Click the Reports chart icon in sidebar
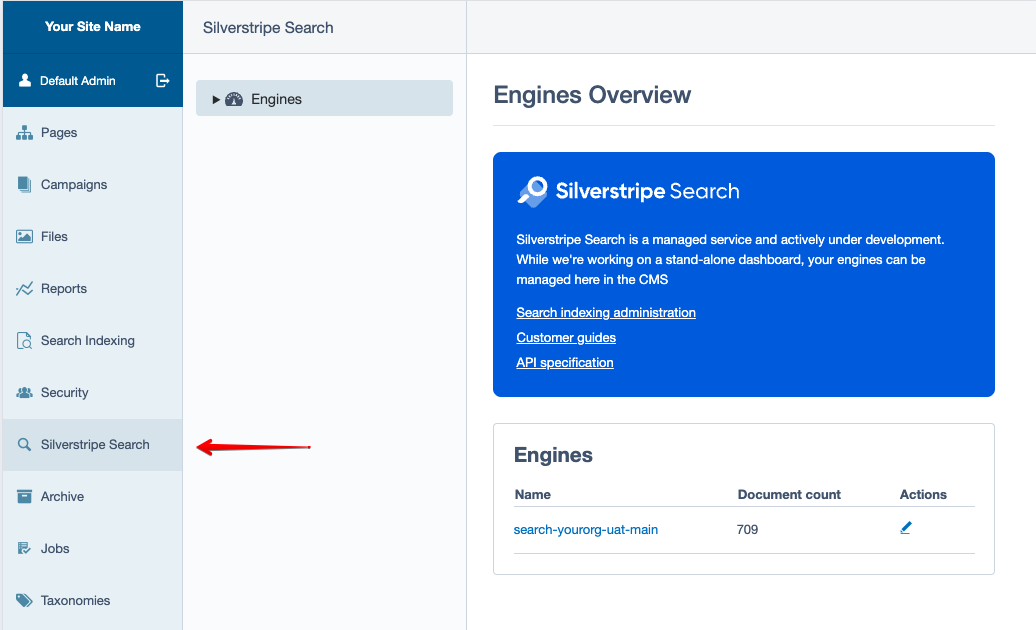Image resolution: width=1036 pixels, height=630 pixels. [25, 289]
